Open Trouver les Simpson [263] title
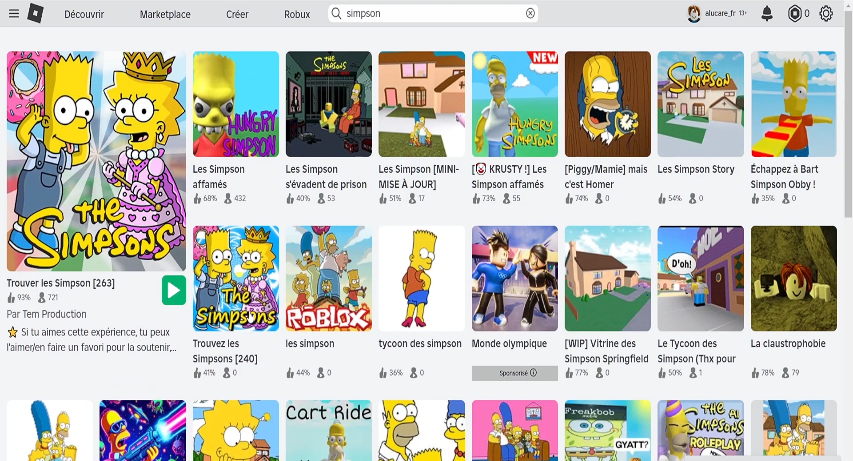 pyautogui.click(x=61, y=283)
